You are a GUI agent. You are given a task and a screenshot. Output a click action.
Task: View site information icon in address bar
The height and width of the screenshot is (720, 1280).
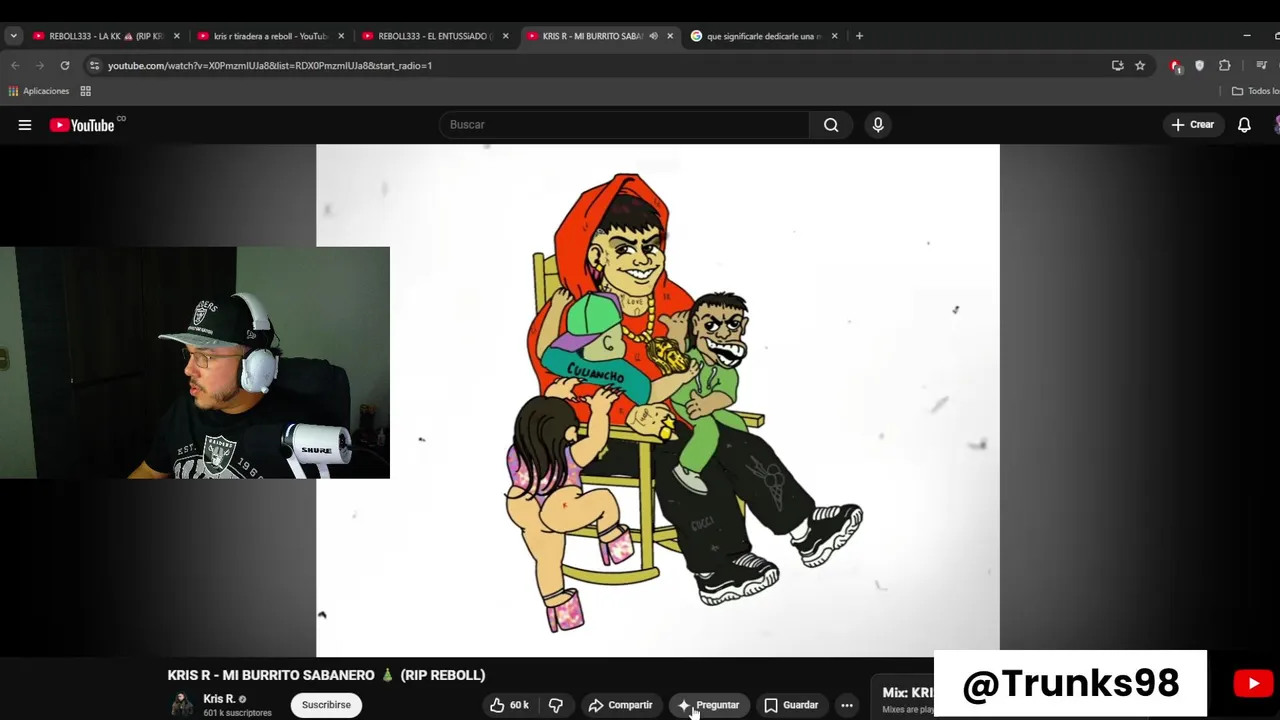pyautogui.click(x=94, y=66)
